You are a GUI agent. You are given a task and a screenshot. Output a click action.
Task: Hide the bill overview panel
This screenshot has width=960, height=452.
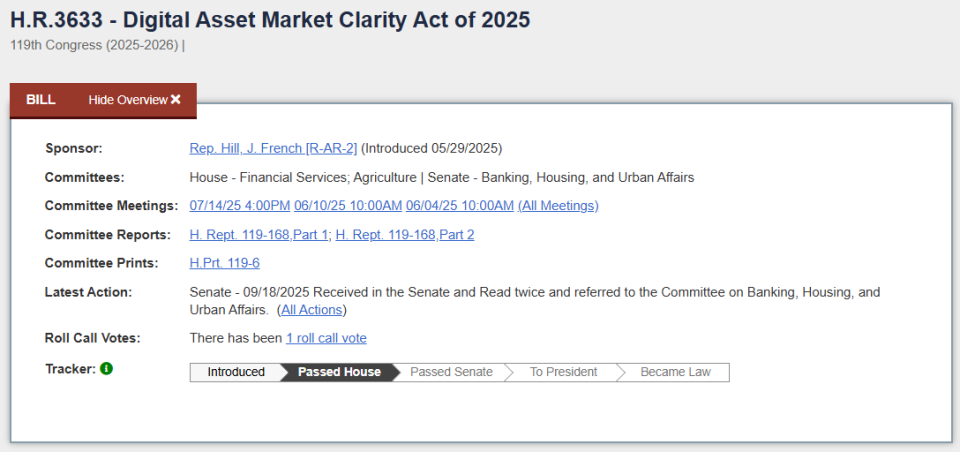coord(134,100)
